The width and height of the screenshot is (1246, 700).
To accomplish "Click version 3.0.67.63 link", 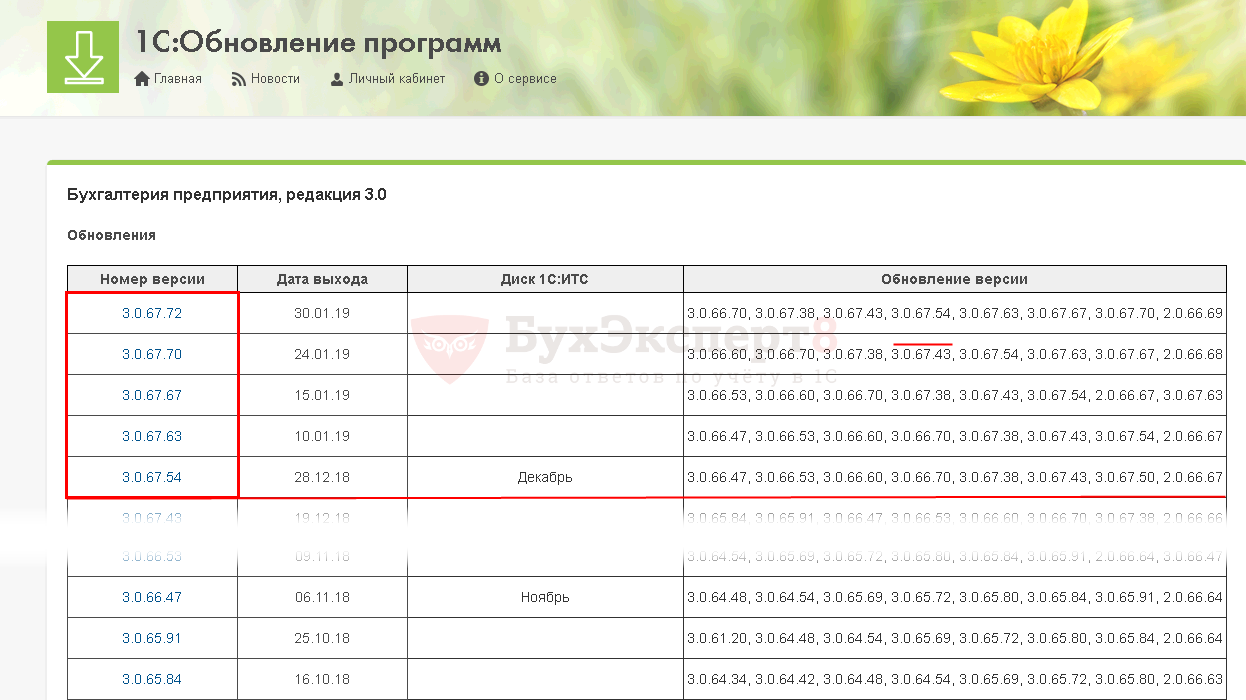I will click(x=152, y=436).
